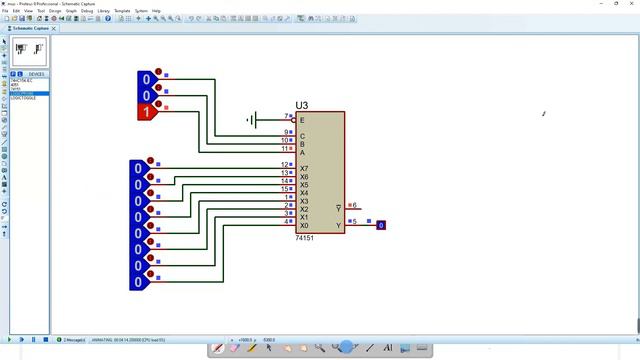Click the Undo icon
Screen dimensions: 640x360
click(191, 18)
